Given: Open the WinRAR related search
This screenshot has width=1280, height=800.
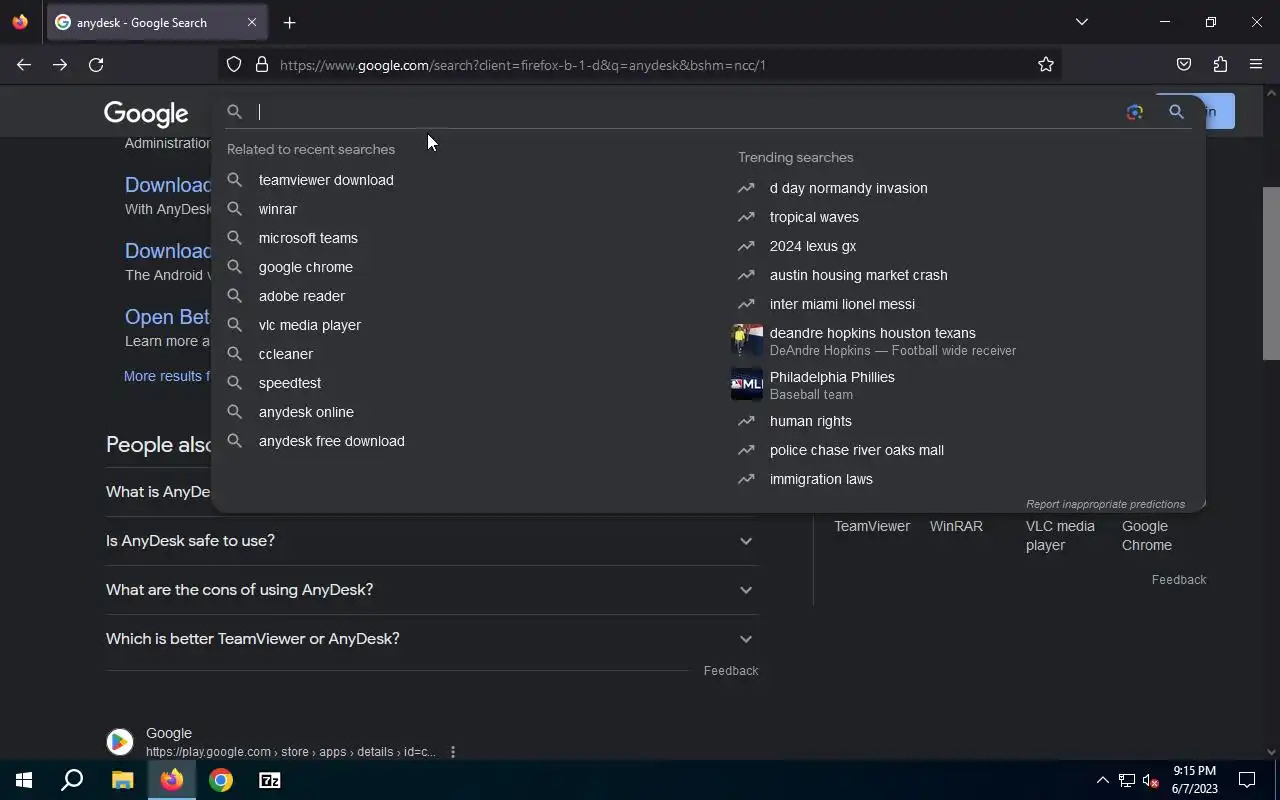Looking at the screenshot, I should tap(956, 526).
